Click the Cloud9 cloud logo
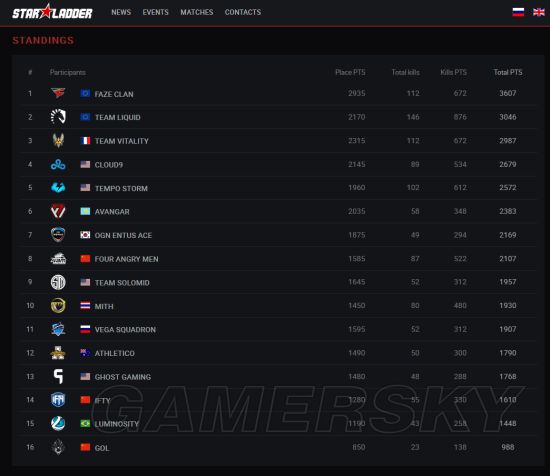This screenshot has width=550, height=476. [x=58, y=164]
